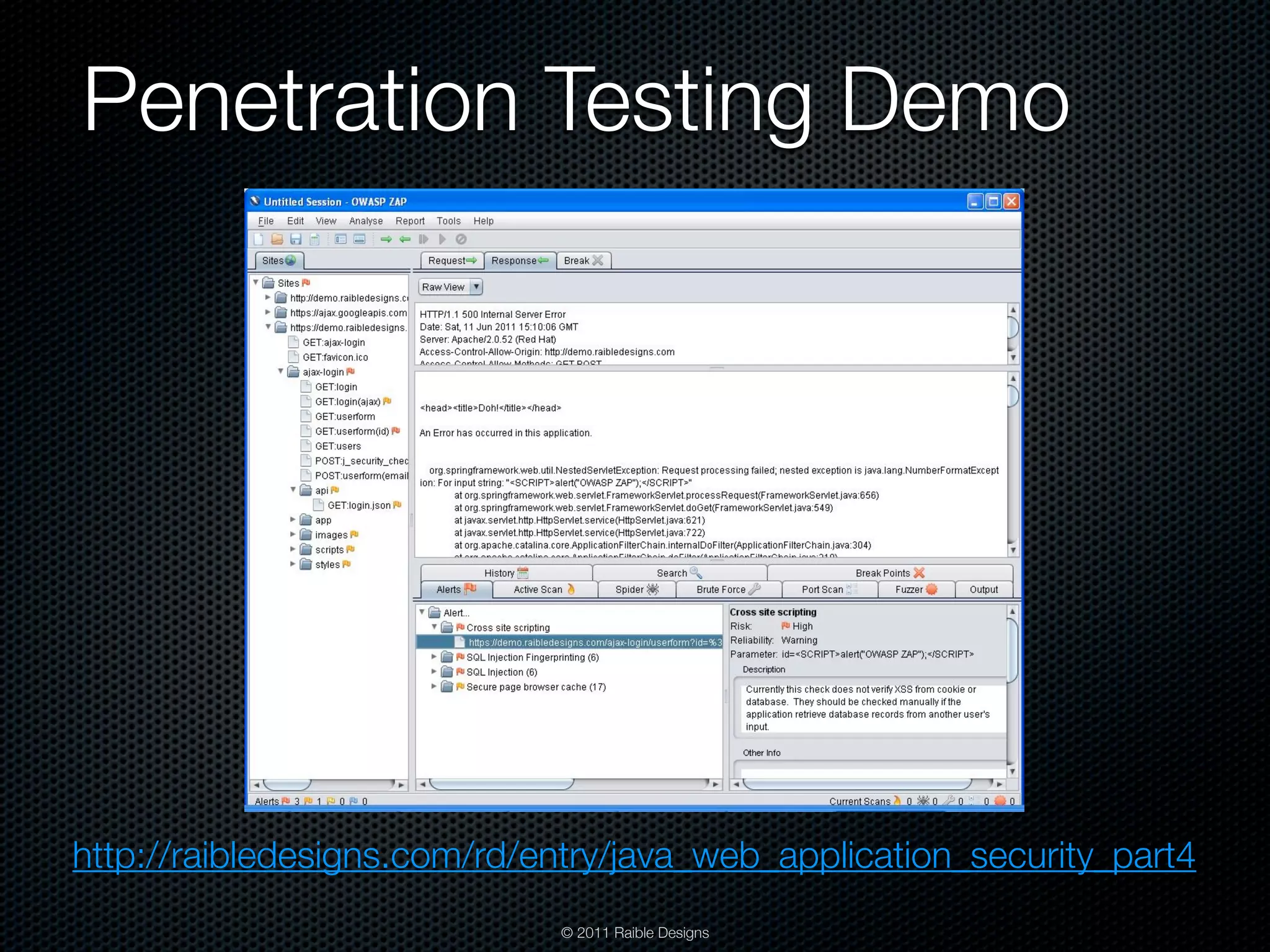Screen dimensions: 1270x952
Task: Open the Raw View dropdown
Action: [476, 287]
